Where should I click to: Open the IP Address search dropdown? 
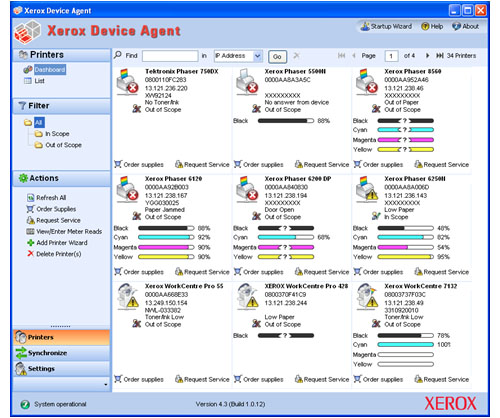point(258,56)
